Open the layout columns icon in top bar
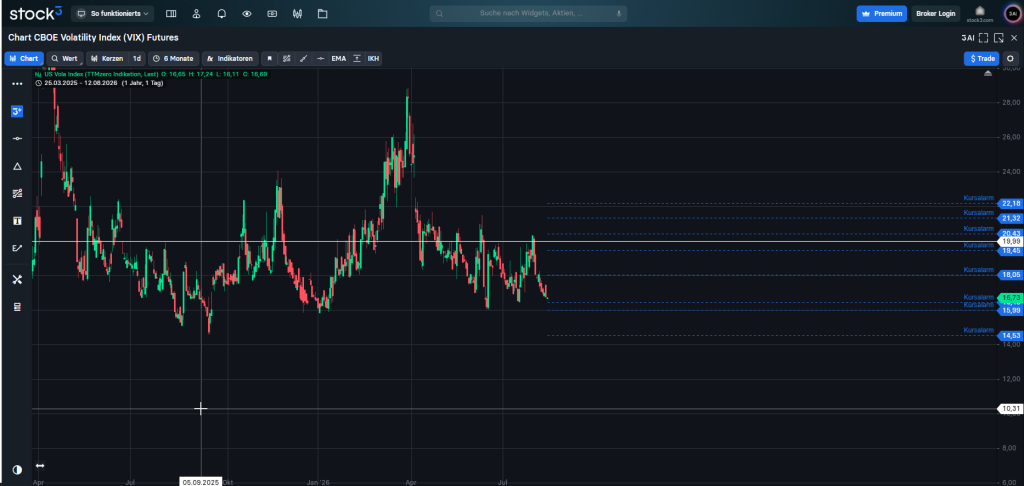The width and height of the screenshot is (1024, 486). [x=171, y=13]
